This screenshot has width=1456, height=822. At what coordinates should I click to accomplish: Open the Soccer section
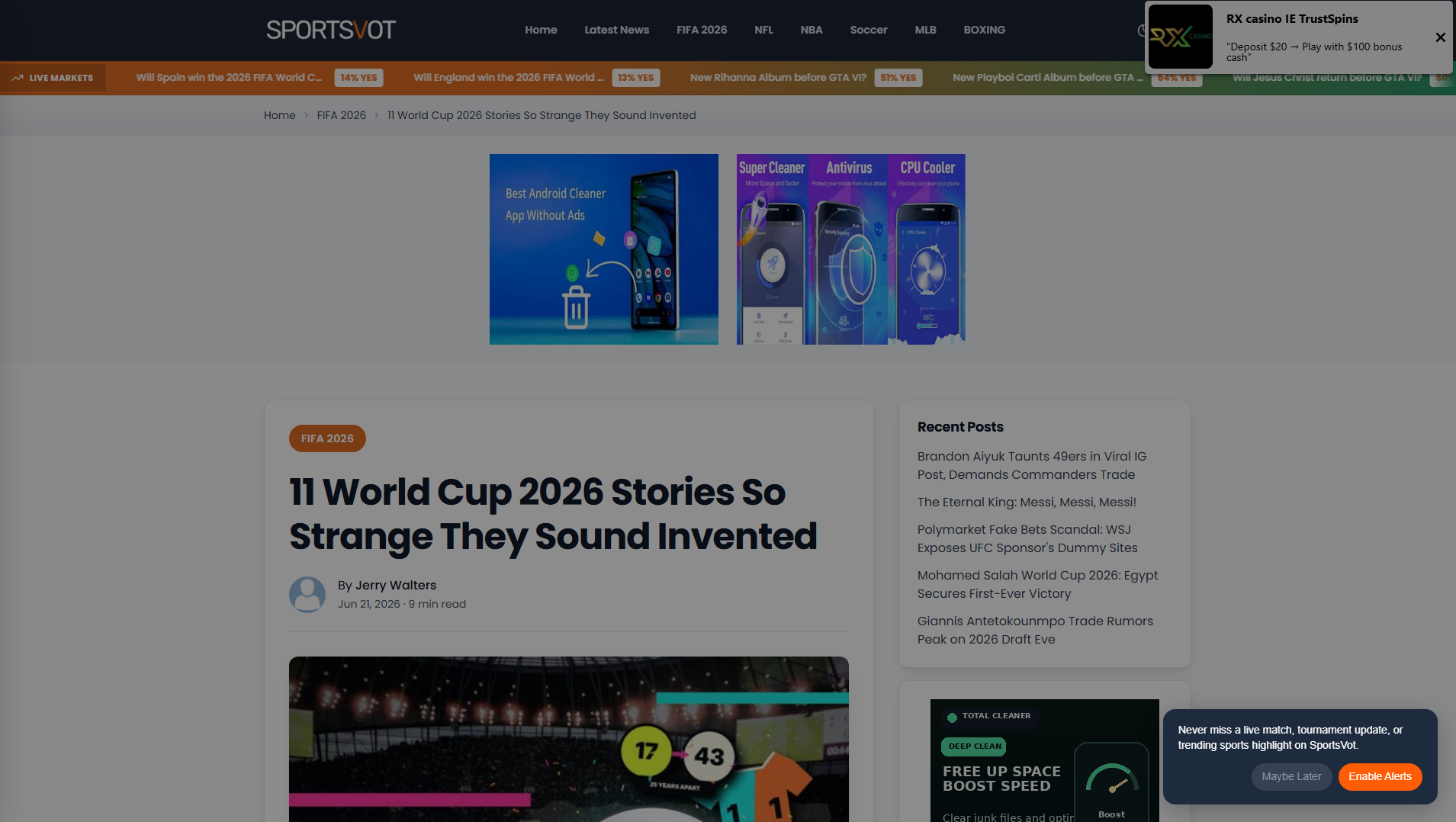[x=868, y=30]
